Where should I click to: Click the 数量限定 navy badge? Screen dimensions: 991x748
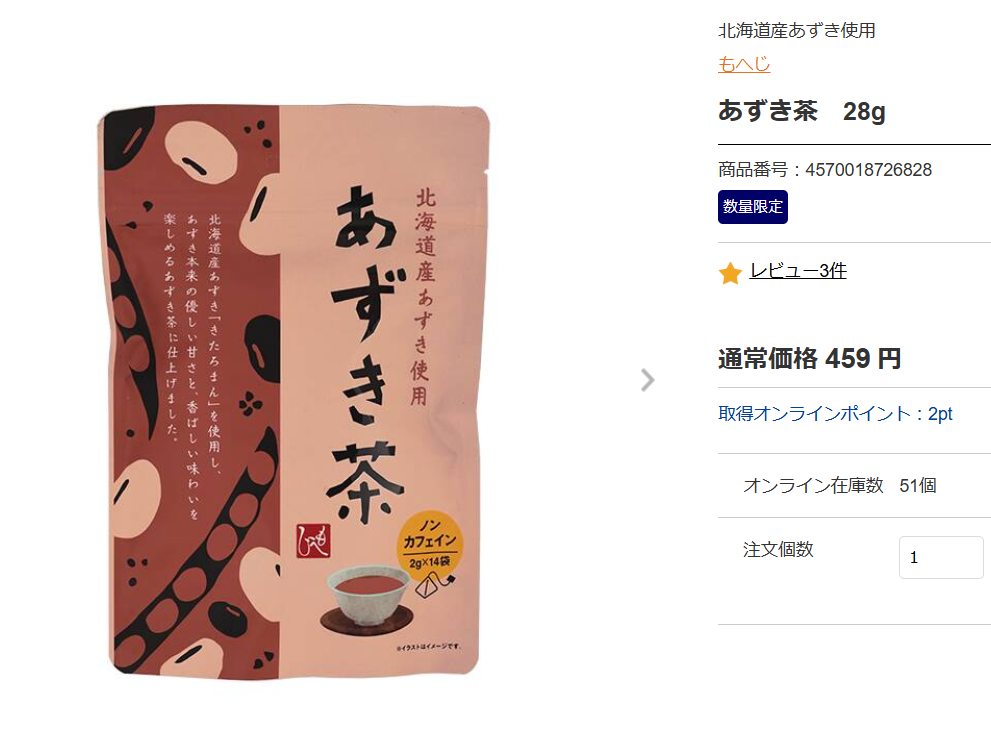coord(753,207)
